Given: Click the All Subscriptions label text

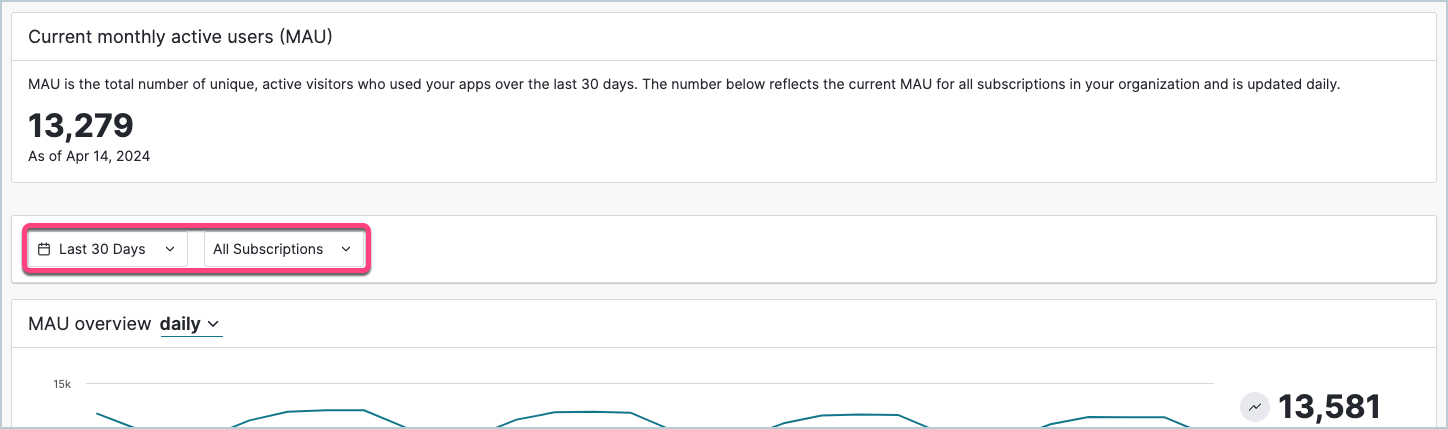Looking at the screenshot, I should pyautogui.click(x=268, y=249).
